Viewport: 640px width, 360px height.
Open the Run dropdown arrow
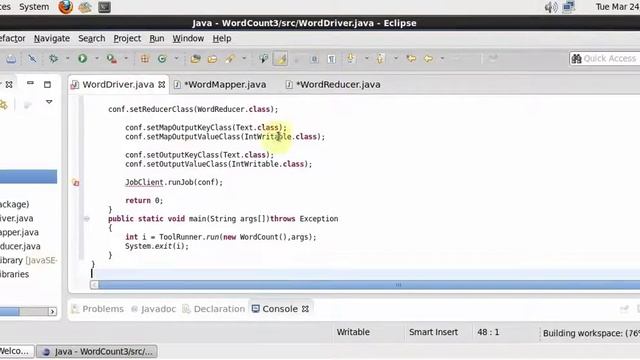click(97, 58)
